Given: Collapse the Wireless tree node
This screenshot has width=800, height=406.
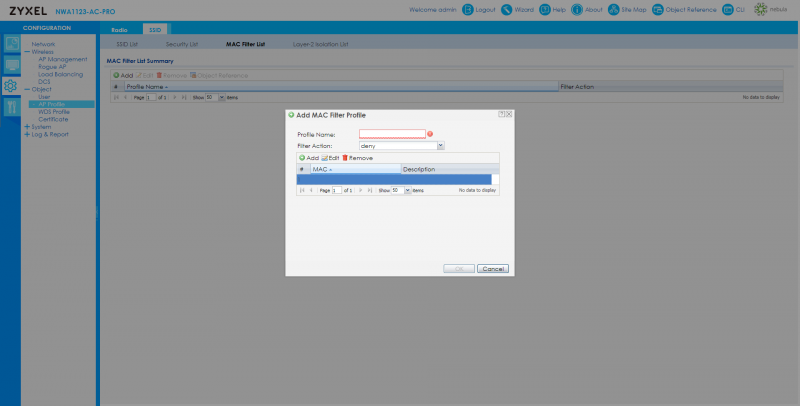Looking at the screenshot, I should point(27,52).
